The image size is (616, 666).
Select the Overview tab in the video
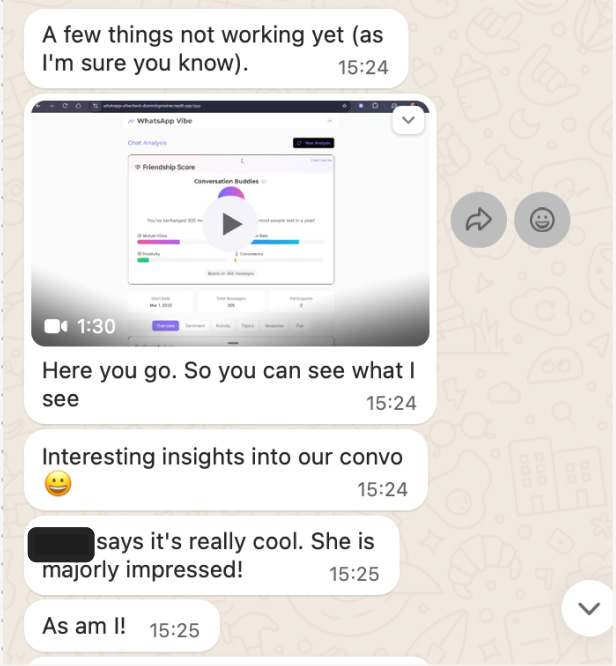(x=165, y=326)
